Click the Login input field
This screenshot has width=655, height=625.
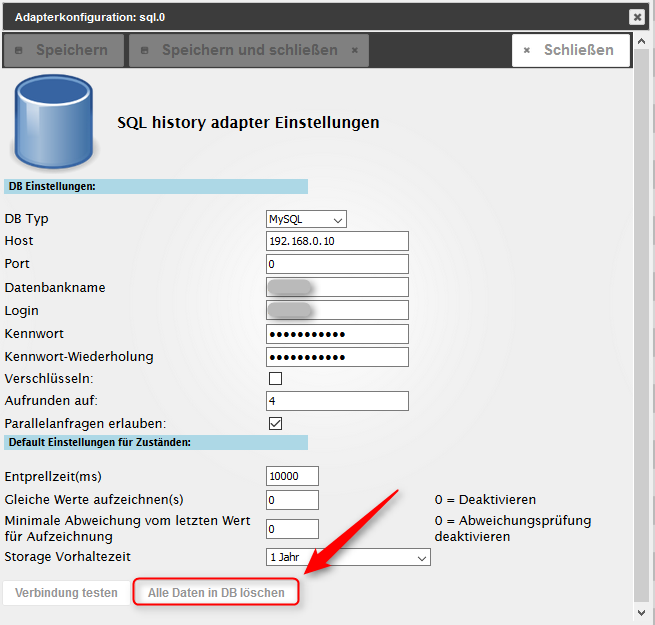click(x=337, y=310)
